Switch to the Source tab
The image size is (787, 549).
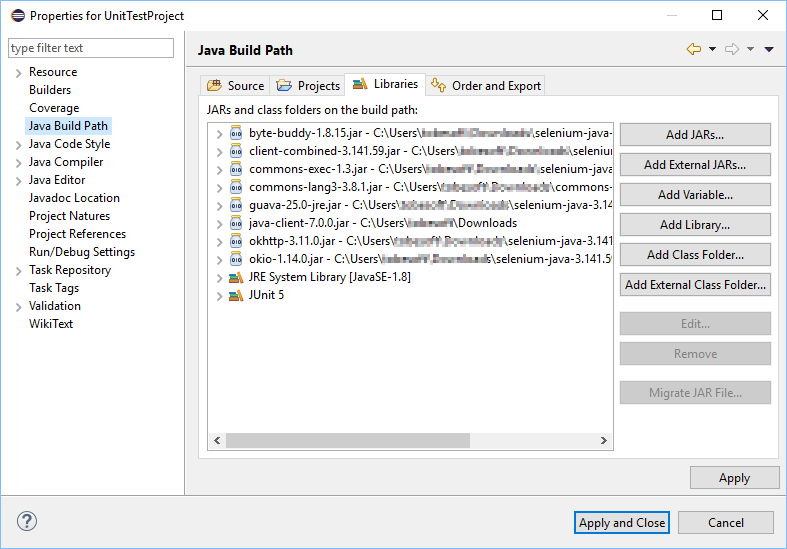click(x=236, y=86)
